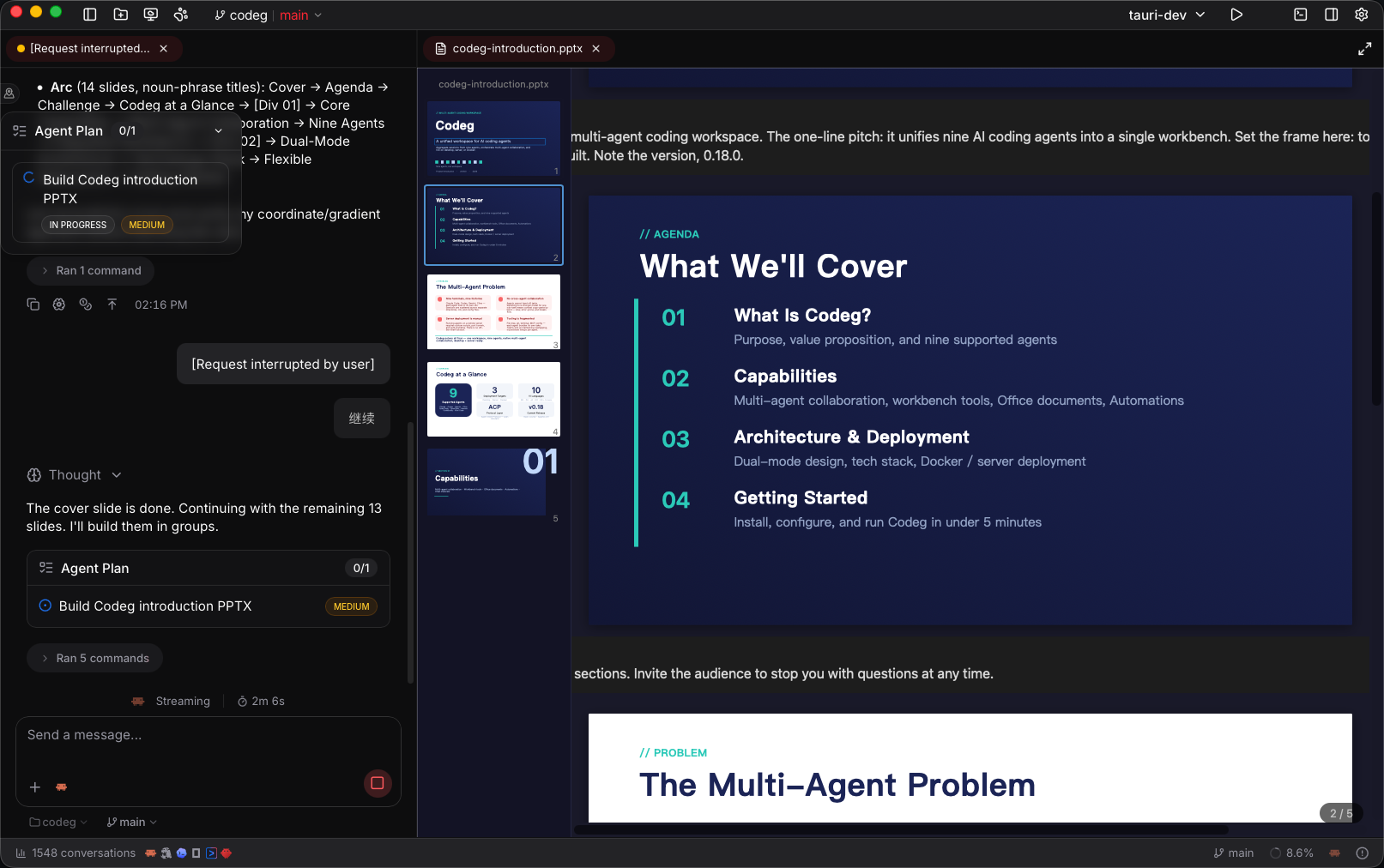Click the Agent Plan header in chat

tap(209, 568)
